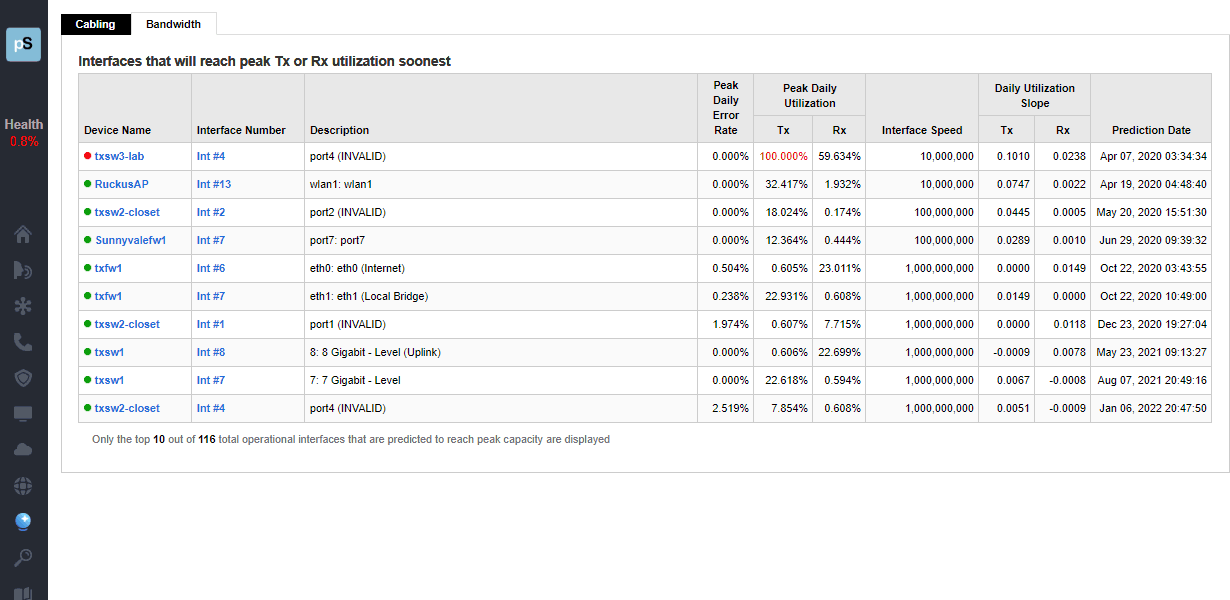The image size is (1230, 600).
Task: Click Int #13 interface link
Action: tap(214, 184)
